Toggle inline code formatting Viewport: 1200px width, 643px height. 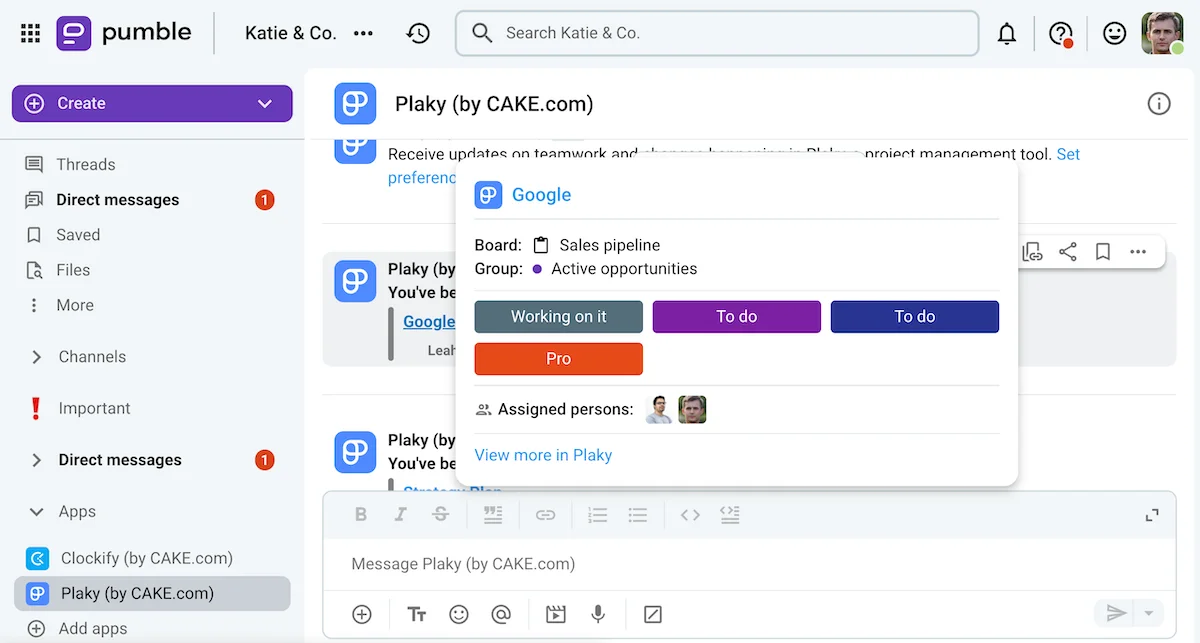(x=690, y=515)
